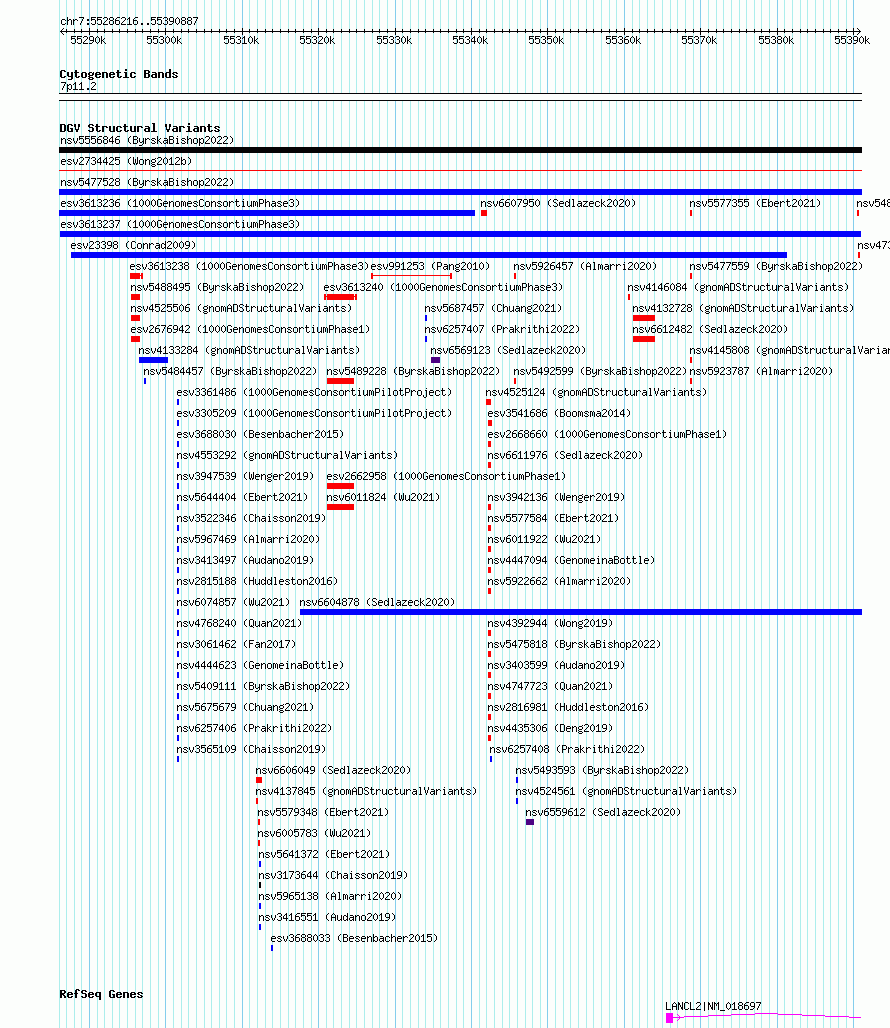Click nsv3947539 (Wenger2019) label
Image resolution: width=890 pixels, height=1028 pixels.
pyautogui.click(x=245, y=476)
